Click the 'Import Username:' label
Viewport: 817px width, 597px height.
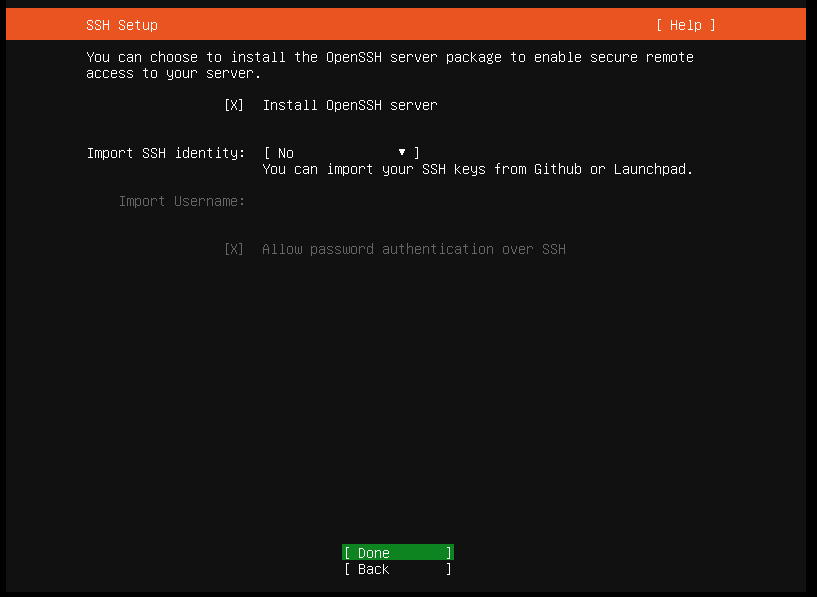(x=182, y=201)
